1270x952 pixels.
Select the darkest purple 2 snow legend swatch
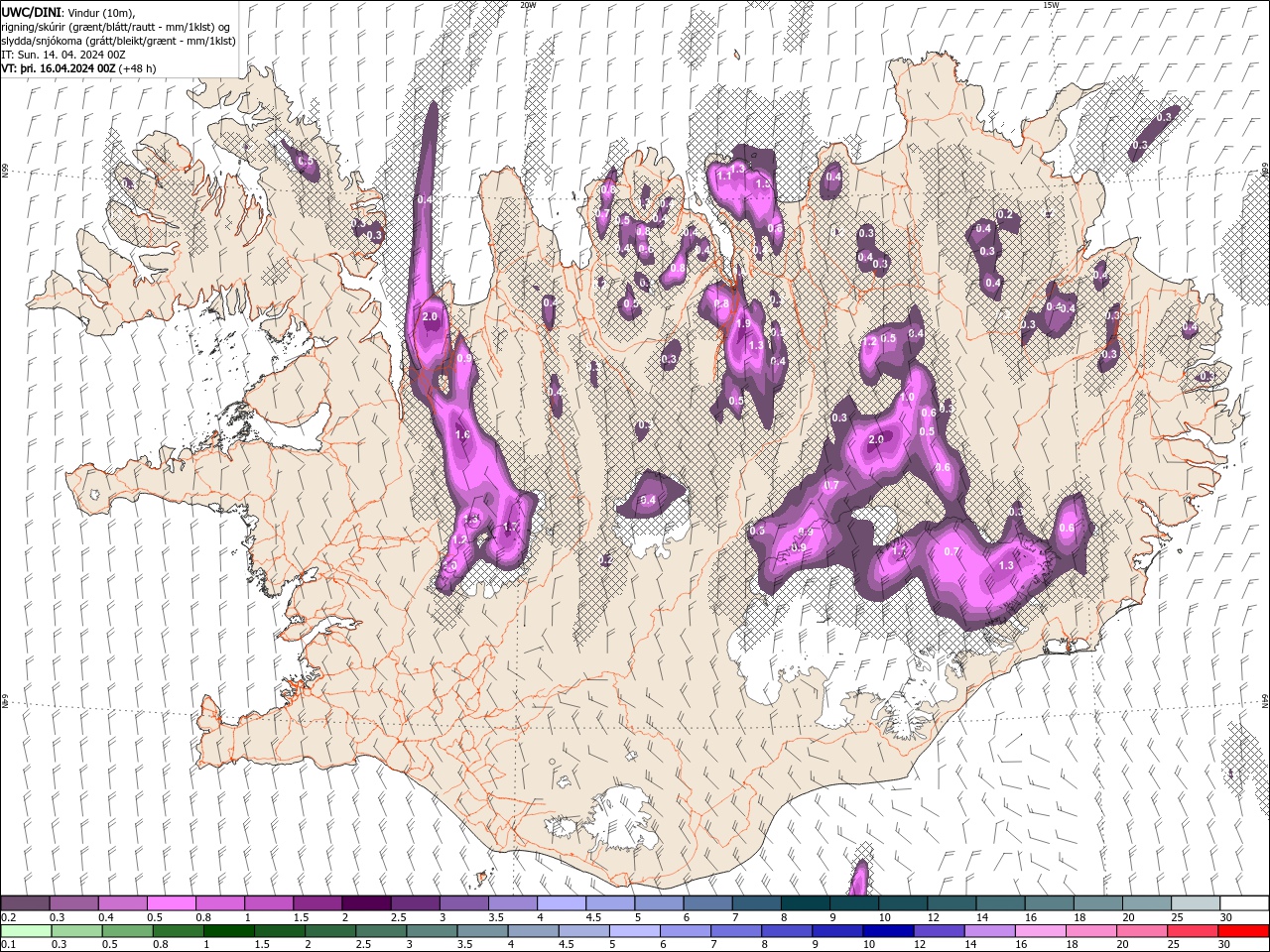[x=366, y=903]
